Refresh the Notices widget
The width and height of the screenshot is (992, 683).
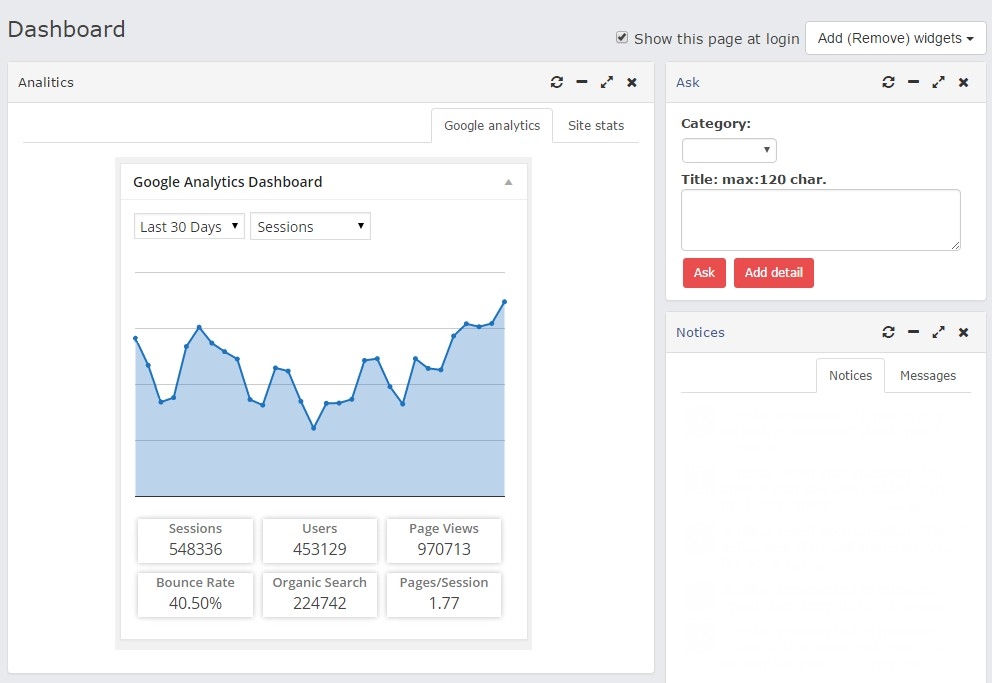pos(888,332)
